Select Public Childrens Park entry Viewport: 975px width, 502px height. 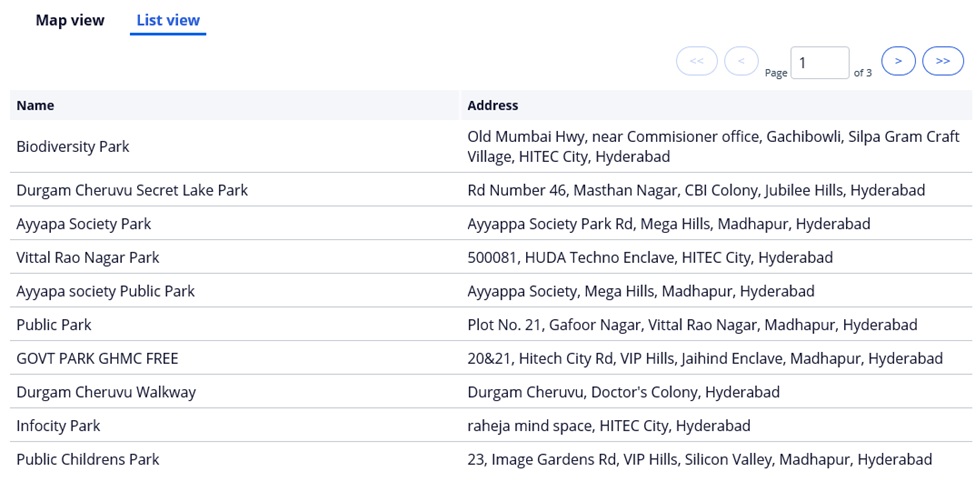pyautogui.click(x=491, y=459)
